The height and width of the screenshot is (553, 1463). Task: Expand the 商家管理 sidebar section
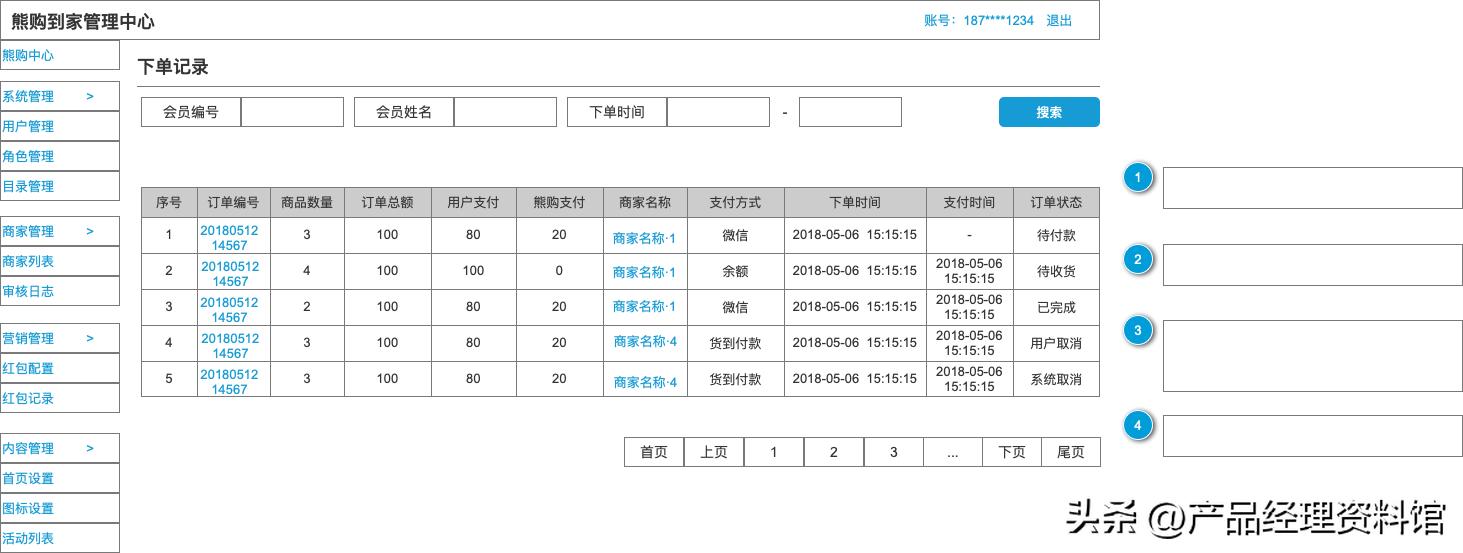pyautogui.click(x=59, y=231)
